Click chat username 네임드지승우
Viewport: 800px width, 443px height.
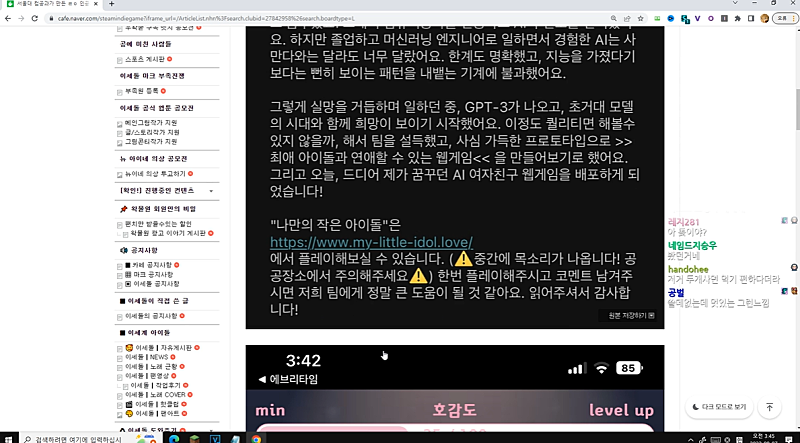click(x=692, y=245)
